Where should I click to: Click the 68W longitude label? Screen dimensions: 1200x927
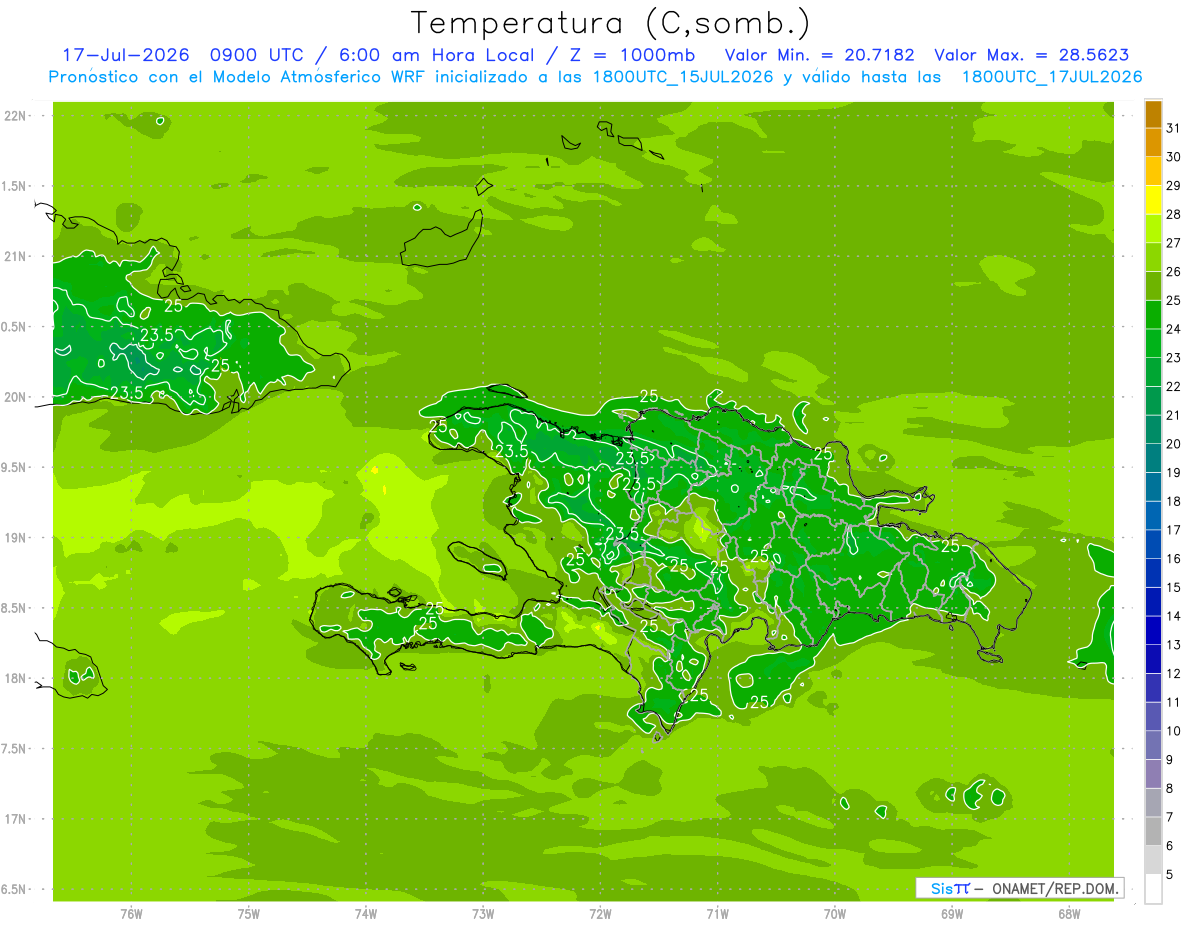click(x=1069, y=914)
